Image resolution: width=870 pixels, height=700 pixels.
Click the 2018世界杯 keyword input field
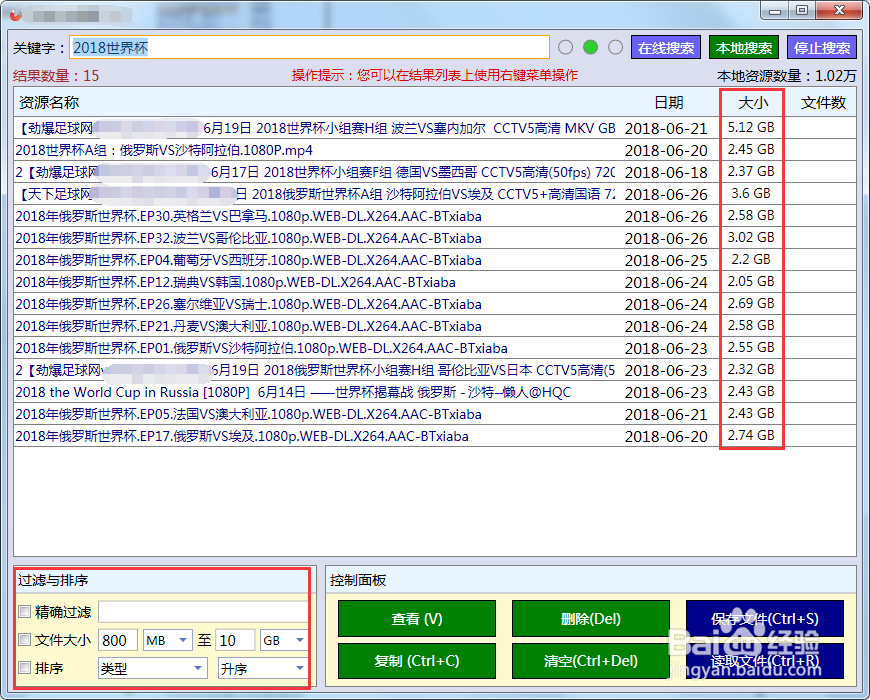coord(300,47)
